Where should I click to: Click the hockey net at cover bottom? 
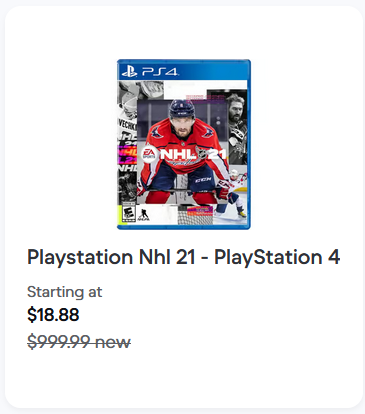tap(195, 215)
